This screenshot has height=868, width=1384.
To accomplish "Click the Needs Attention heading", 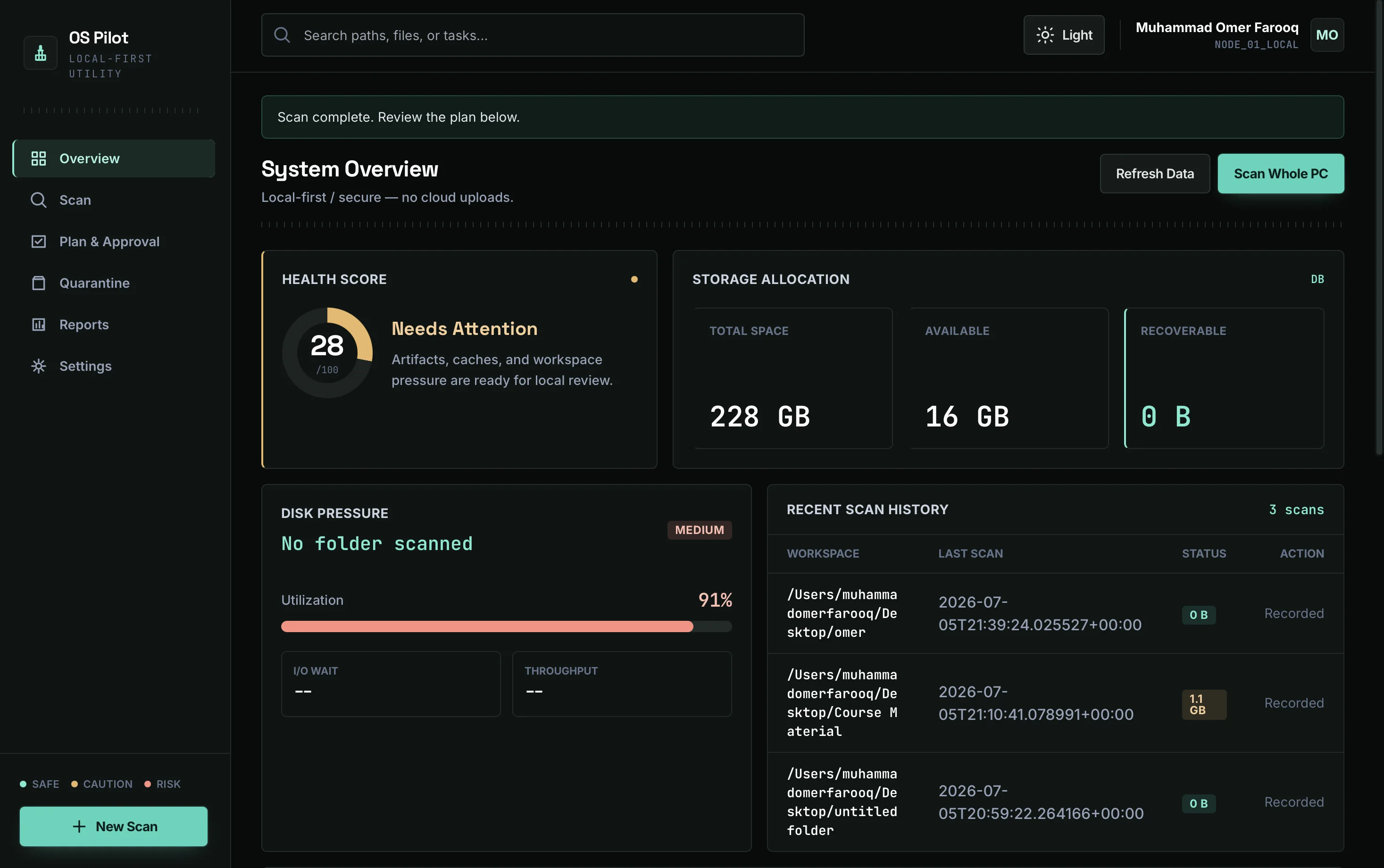I will pyautogui.click(x=464, y=328).
